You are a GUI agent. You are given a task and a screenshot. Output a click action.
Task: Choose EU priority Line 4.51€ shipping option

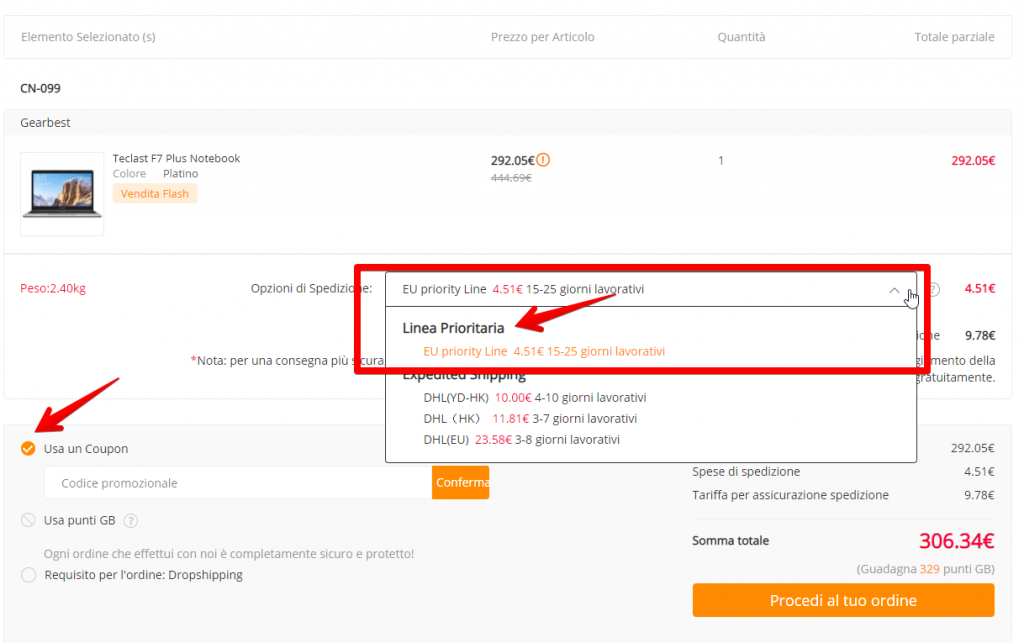point(543,351)
